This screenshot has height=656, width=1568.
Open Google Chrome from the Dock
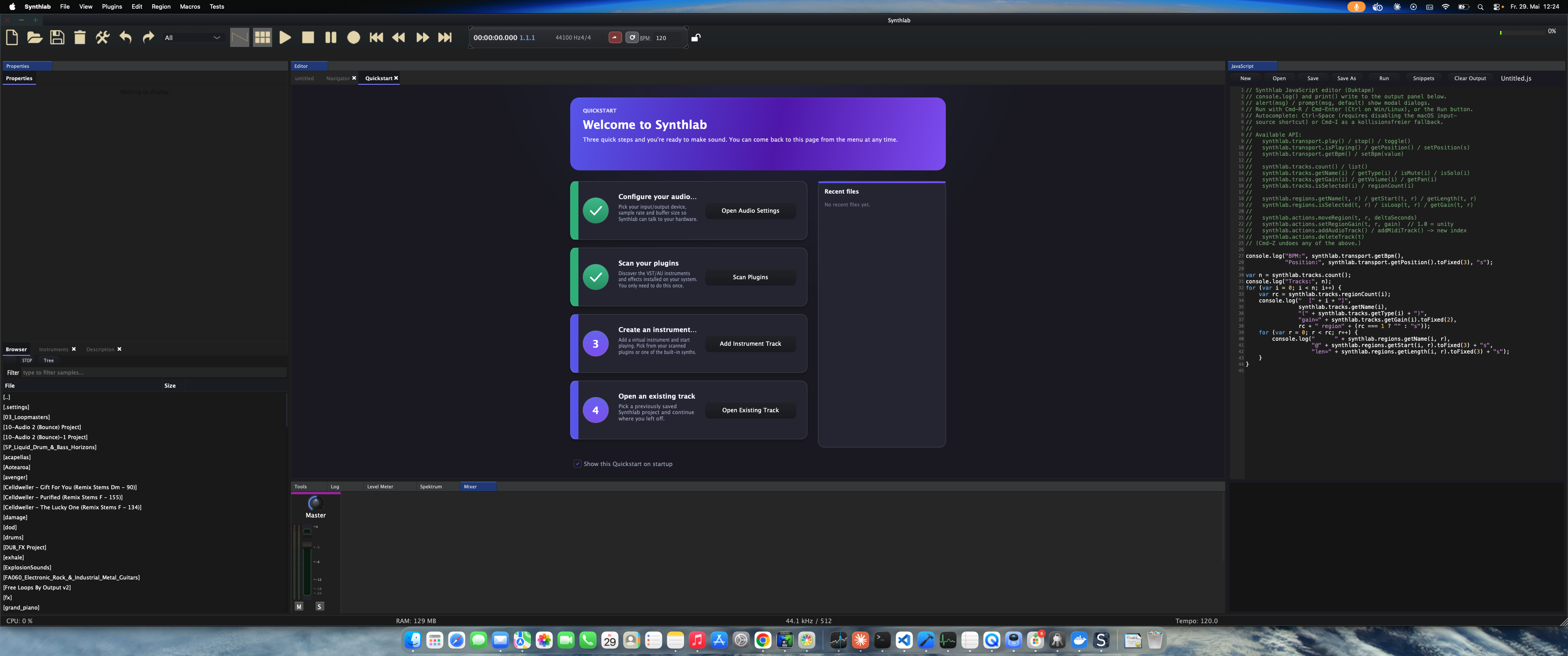pyautogui.click(x=763, y=640)
